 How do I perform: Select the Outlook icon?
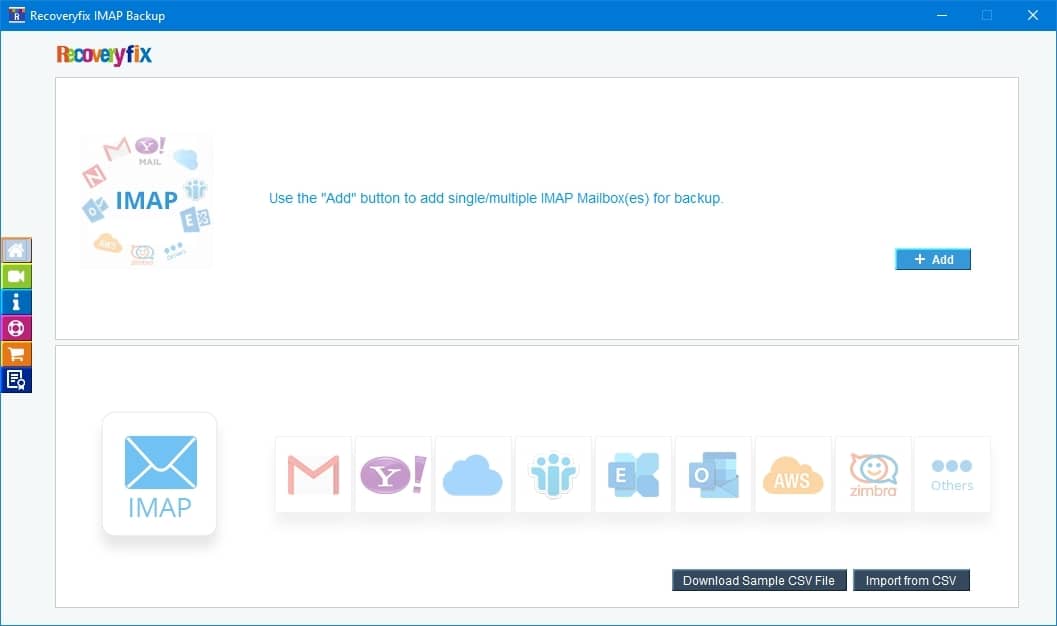click(713, 474)
